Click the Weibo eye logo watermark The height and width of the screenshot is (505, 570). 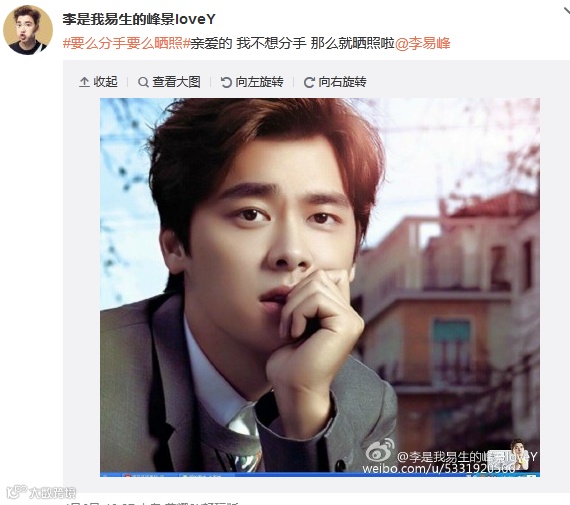pyautogui.click(x=380, y=450)
